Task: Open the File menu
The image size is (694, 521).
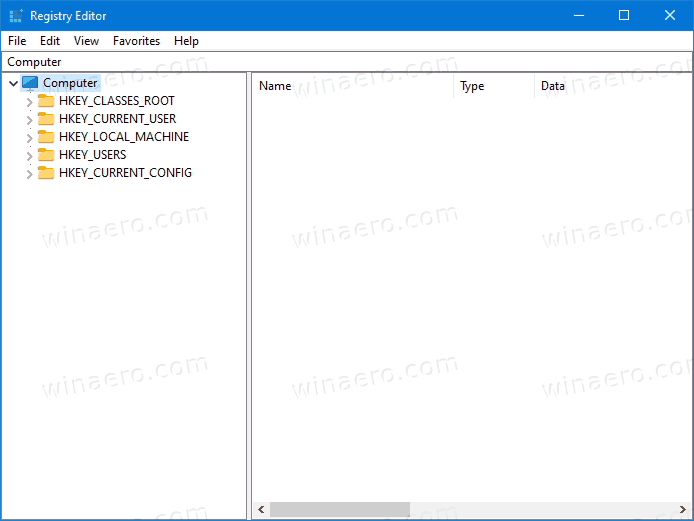Action: pos(17,41)
